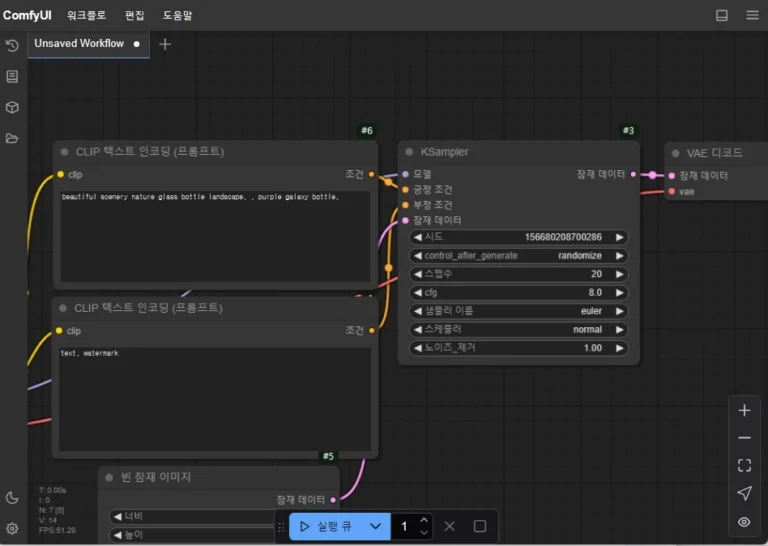Add a new workflow tab with plus
This screenshot has height=546, width=768.
pyautogui.click(x=165, y=44)
